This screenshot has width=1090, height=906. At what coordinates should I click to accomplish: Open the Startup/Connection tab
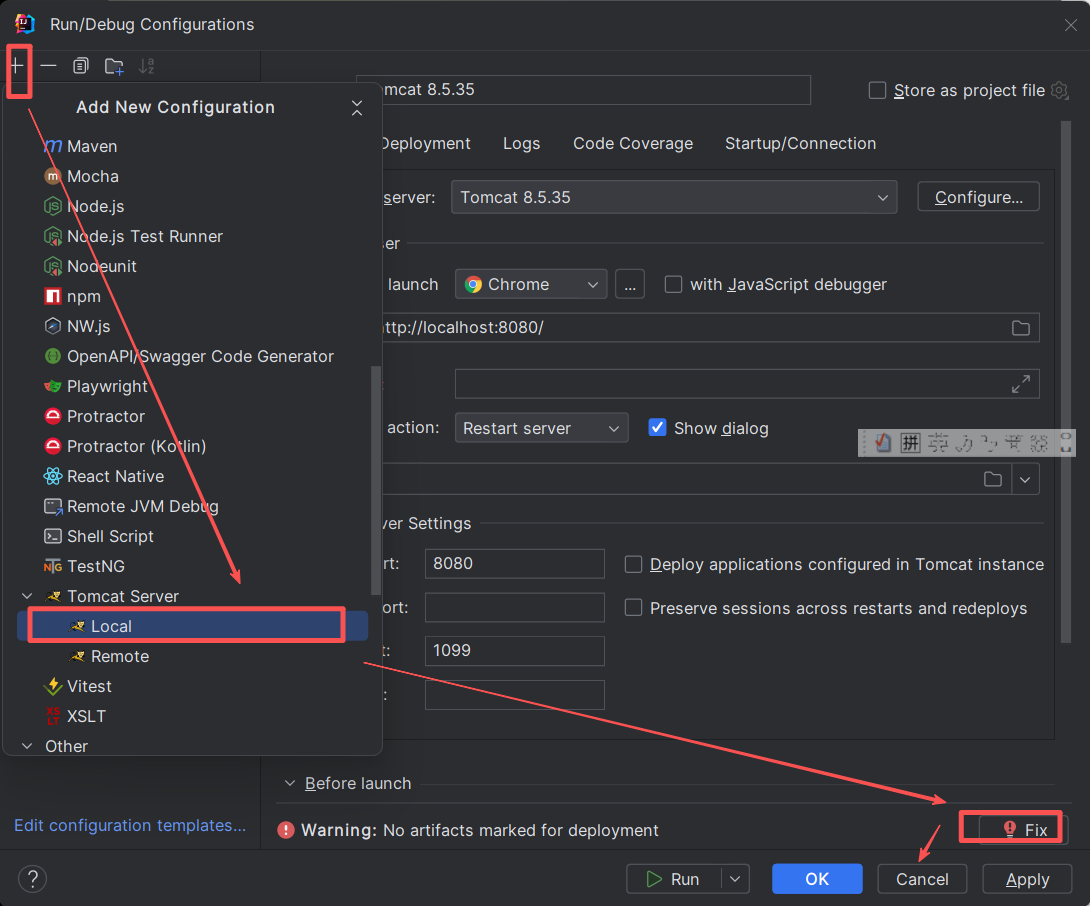800,143
